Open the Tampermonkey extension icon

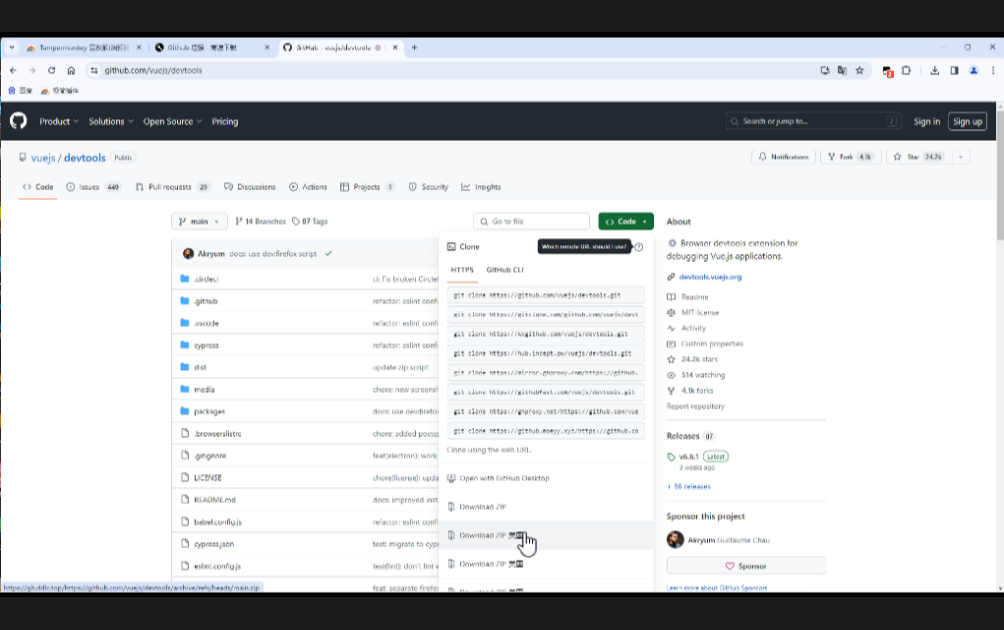click(887, 71)
